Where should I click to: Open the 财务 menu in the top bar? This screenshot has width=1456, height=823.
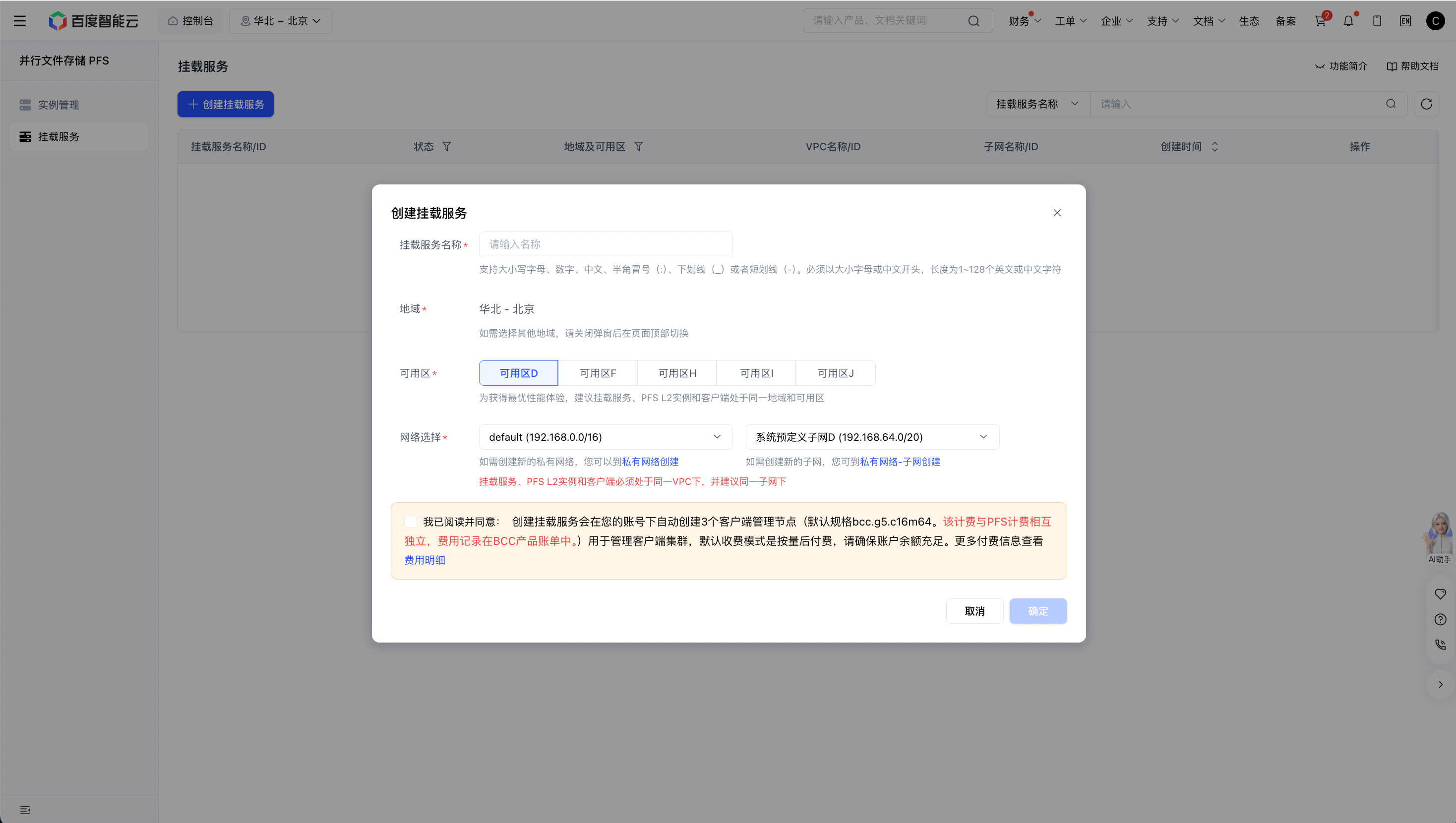point(1024,21)
